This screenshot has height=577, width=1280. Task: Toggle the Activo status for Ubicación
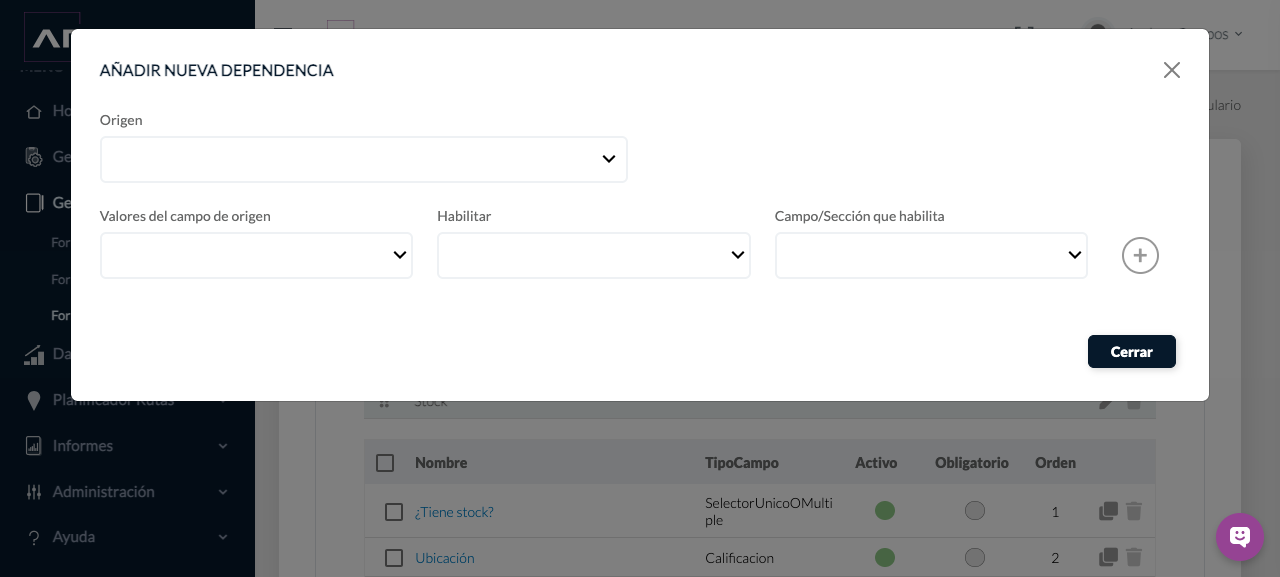885,557
